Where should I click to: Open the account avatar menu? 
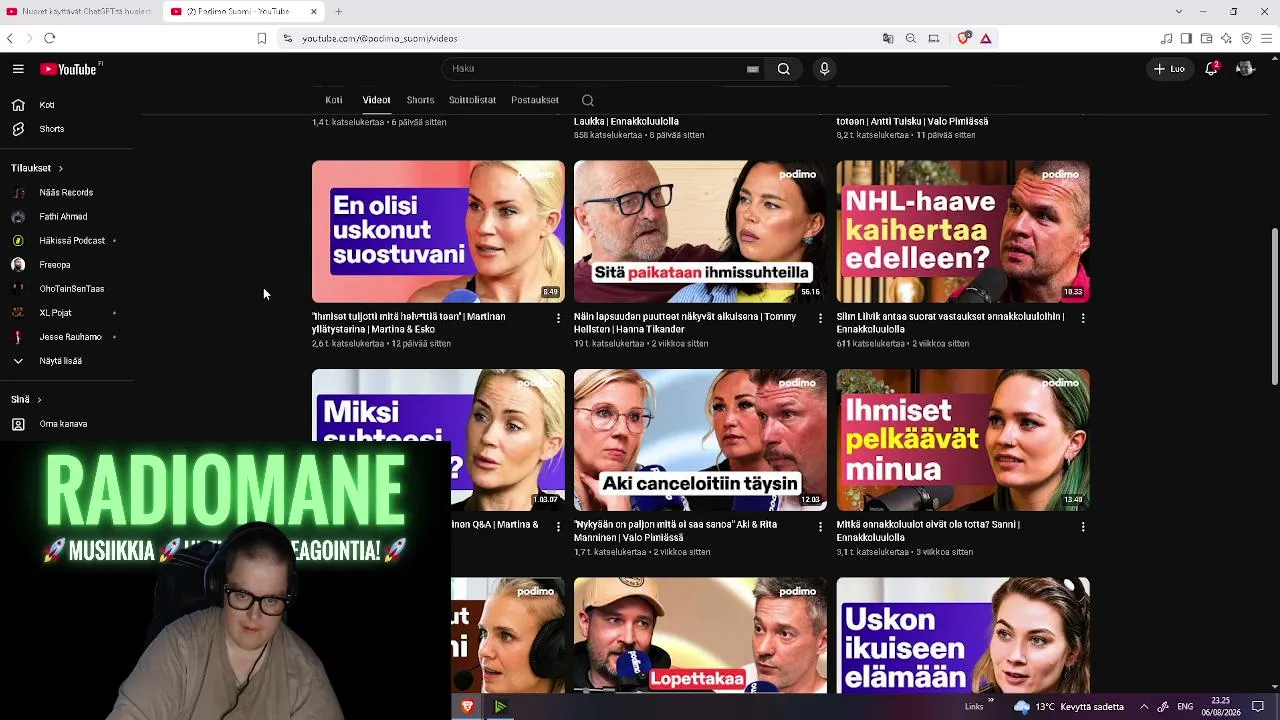click(x=1245, y=69)
